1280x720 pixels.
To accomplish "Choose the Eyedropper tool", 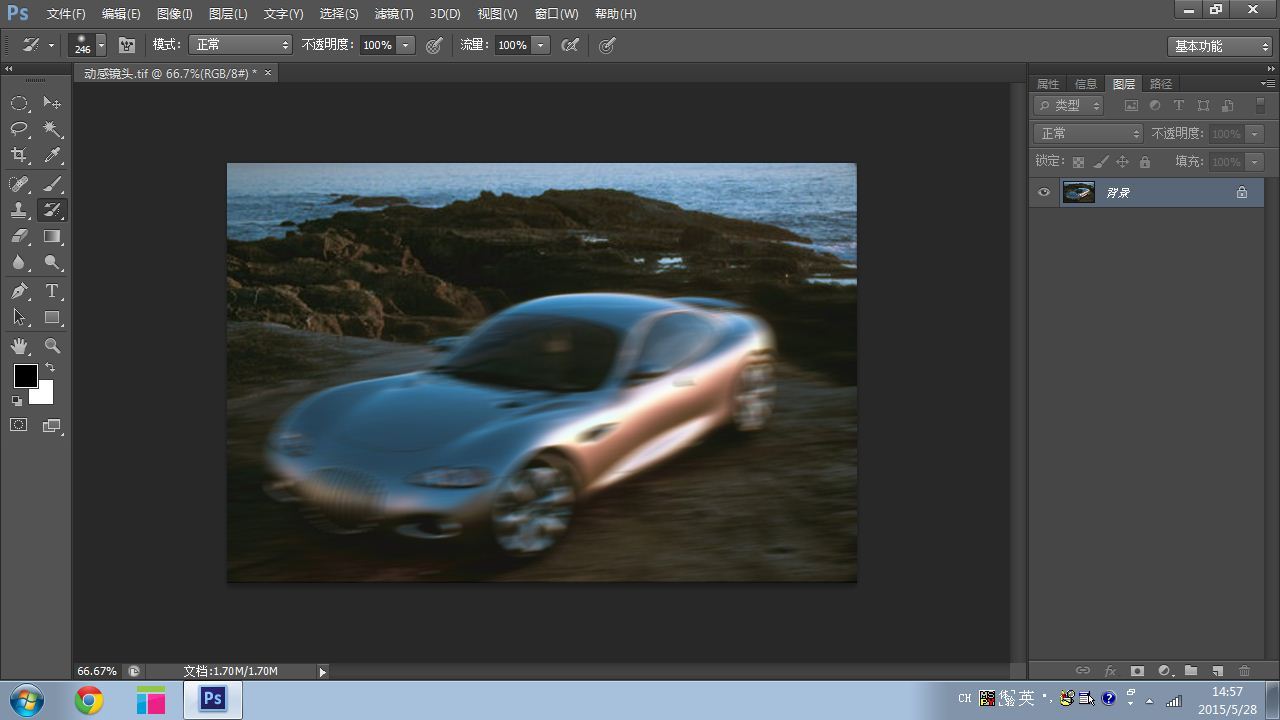I will click(x=52, y=156).
